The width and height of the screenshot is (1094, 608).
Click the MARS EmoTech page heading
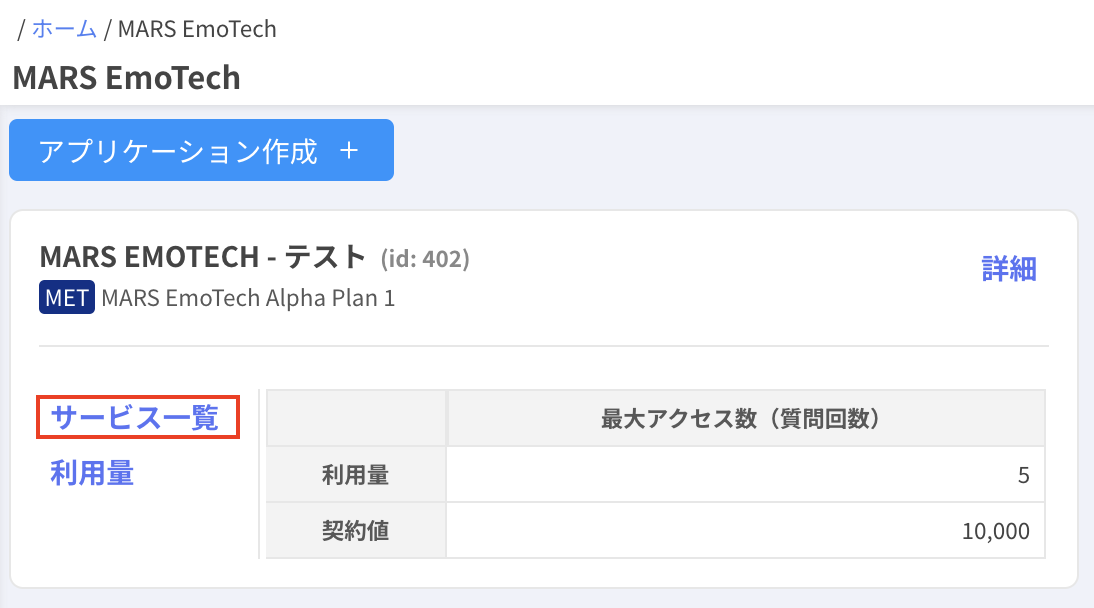[x=126, y=77]
